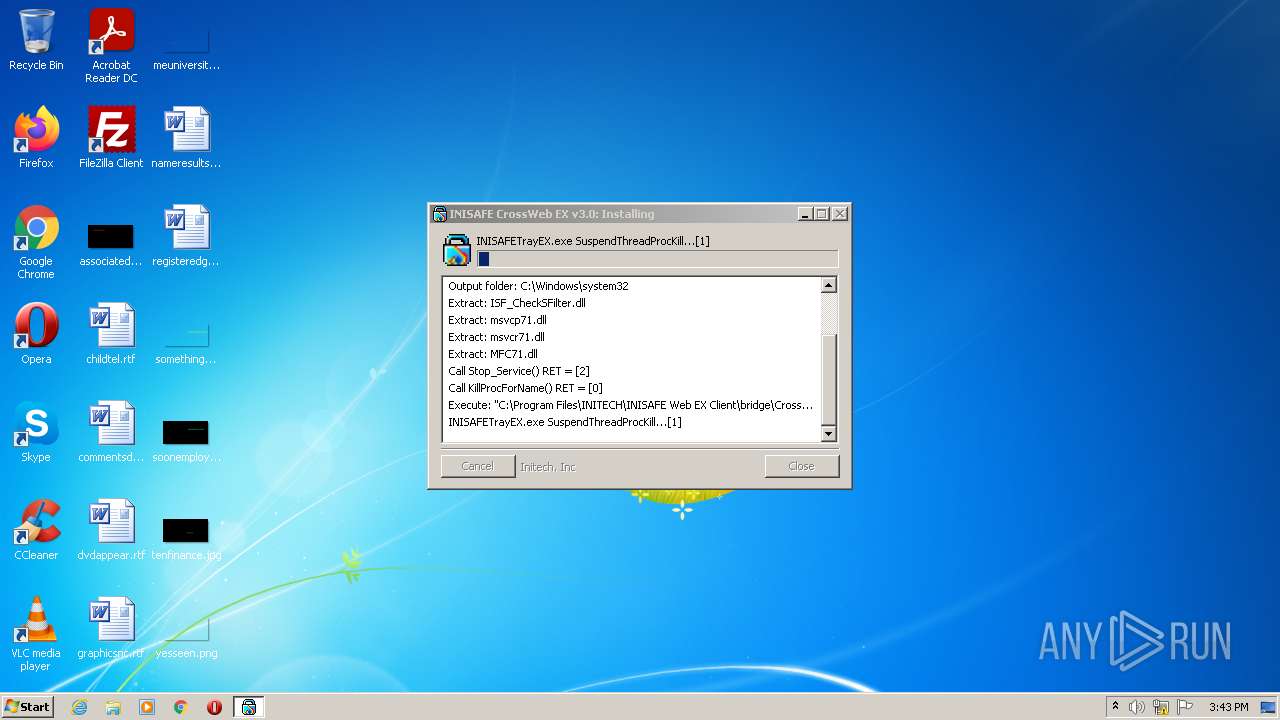Open Windows Media Player taskbar icon
This screenshot has height=720, width=1280.
coord(147,707)
